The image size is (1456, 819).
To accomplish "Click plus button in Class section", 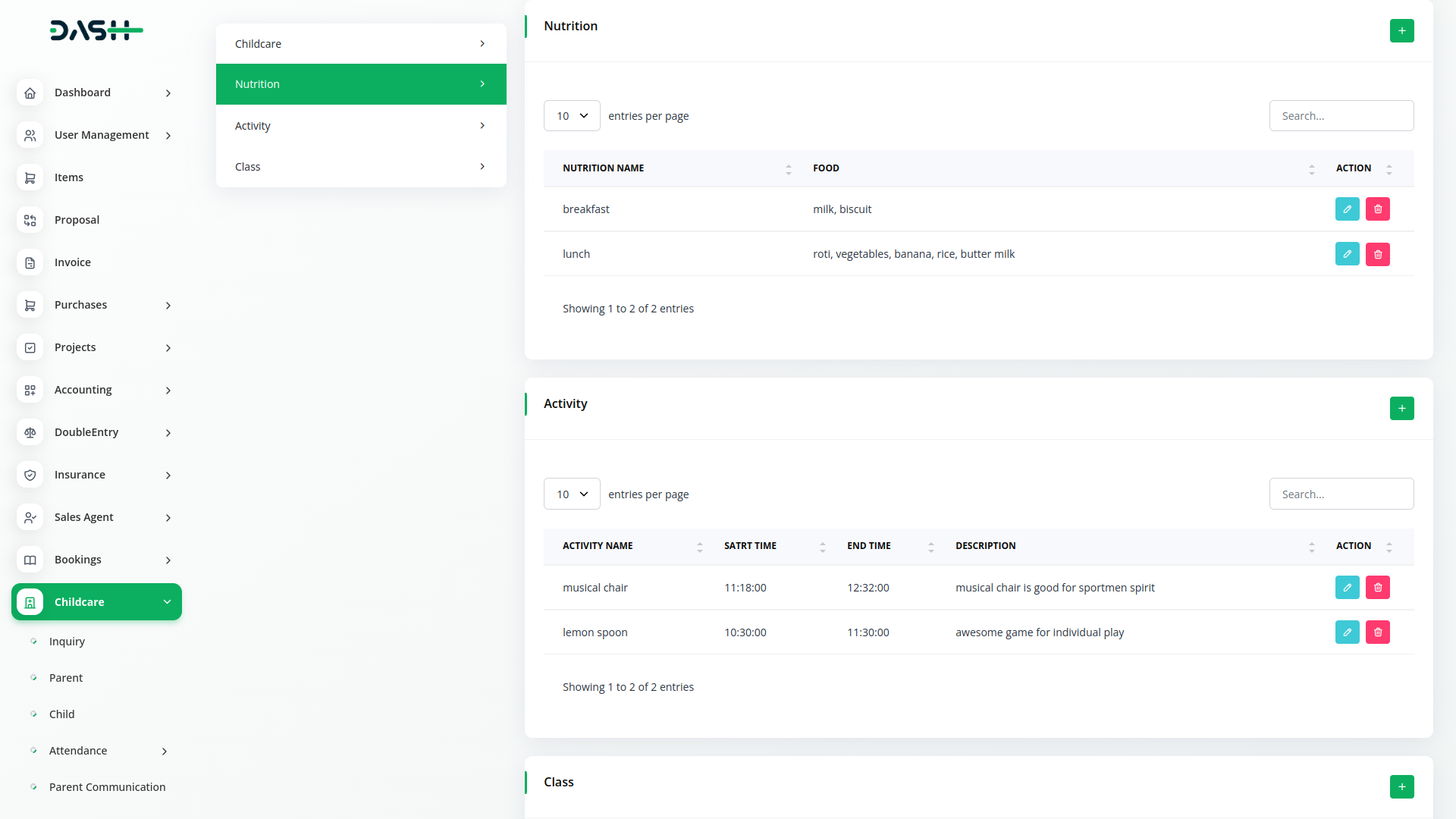I will 1401,786.
